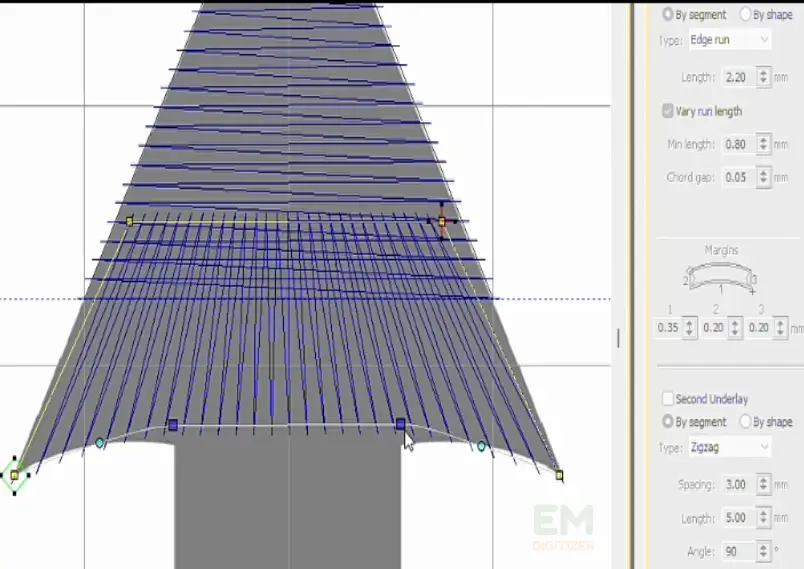
Task: Select the yellow reshape node at left end of horizontal guide line
Action: [129, 221]
